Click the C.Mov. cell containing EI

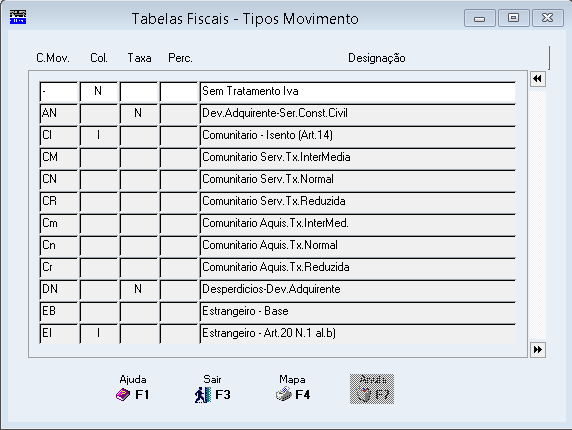59,333
